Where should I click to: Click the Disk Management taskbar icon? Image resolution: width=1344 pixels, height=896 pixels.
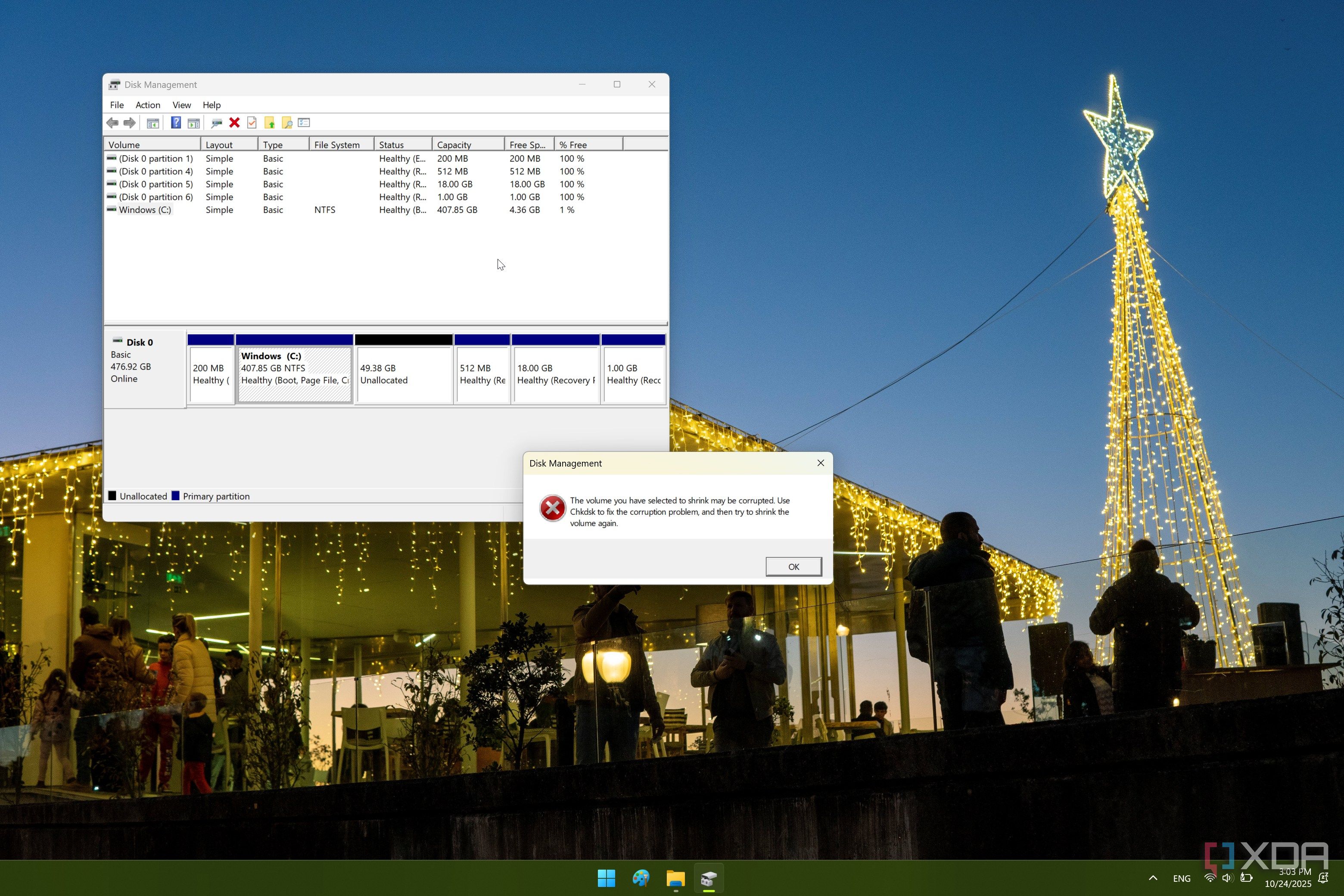(x=709, y=878)
